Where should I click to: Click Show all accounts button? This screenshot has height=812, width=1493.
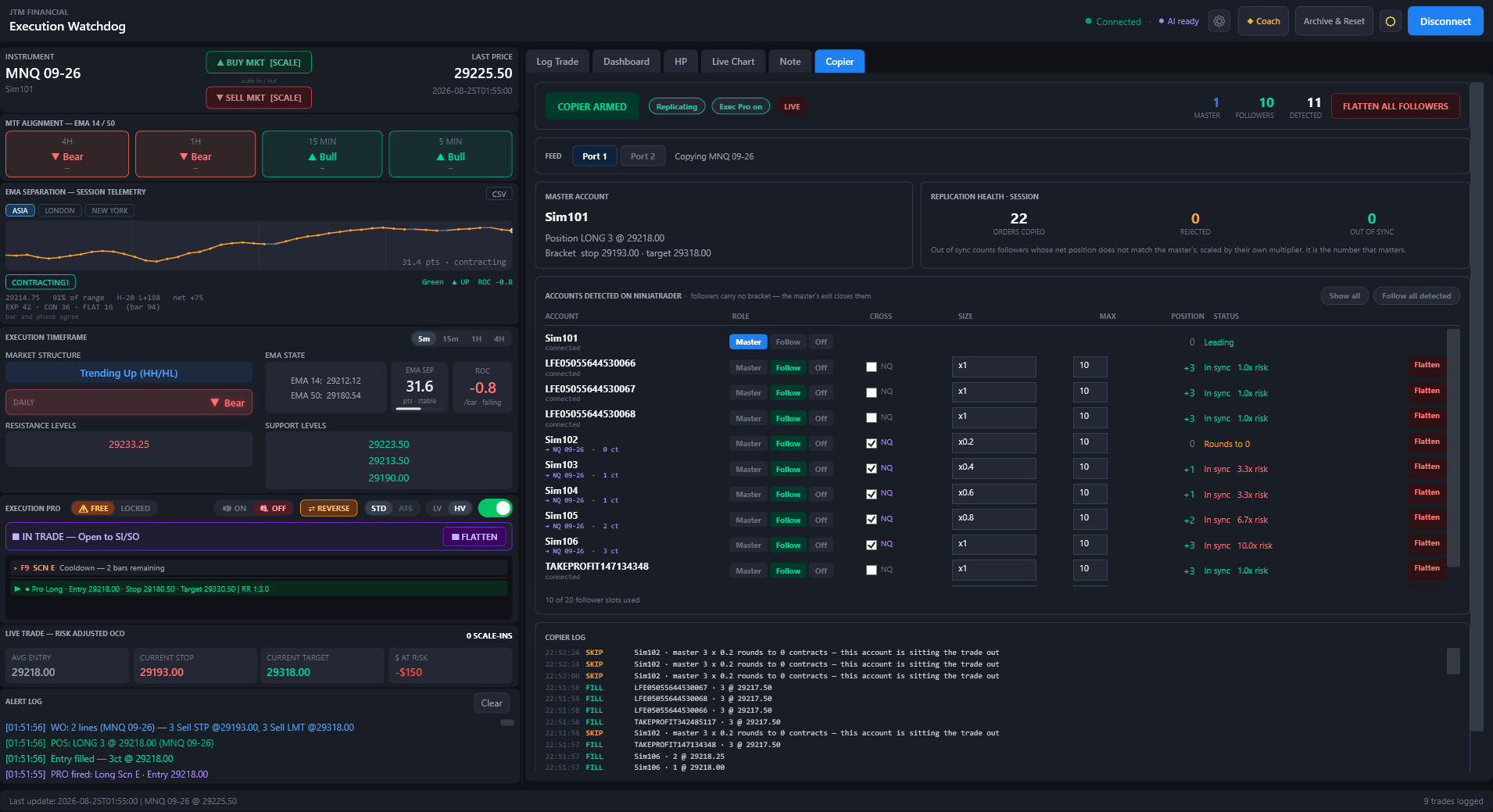tap(1344, 295)
